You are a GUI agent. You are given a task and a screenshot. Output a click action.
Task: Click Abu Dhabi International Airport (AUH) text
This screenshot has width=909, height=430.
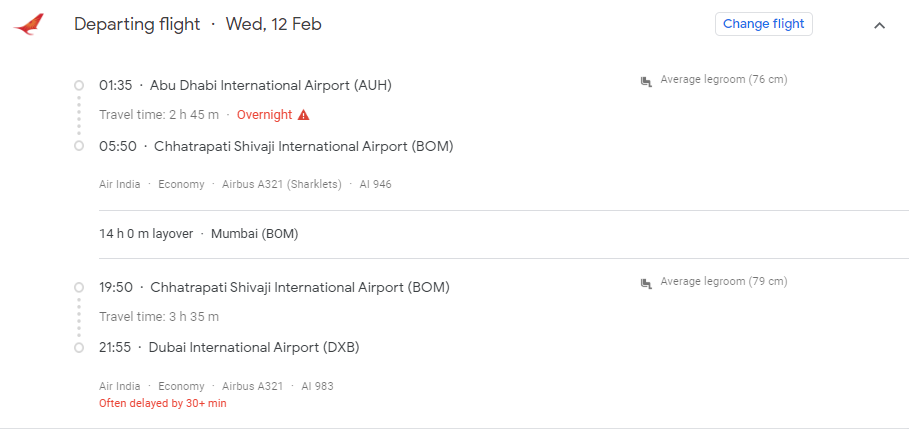[x=271, y=86]
